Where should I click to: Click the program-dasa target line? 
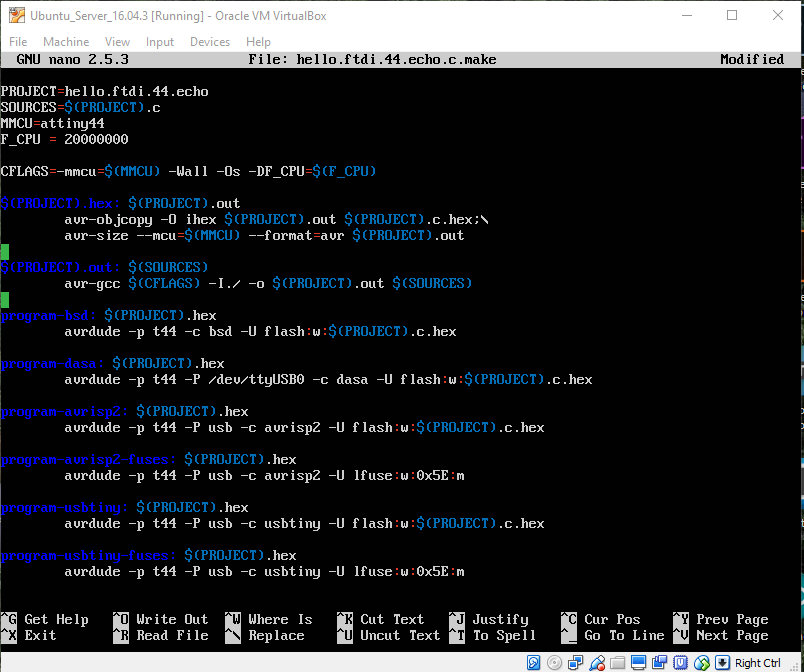[x=112, y=363]
